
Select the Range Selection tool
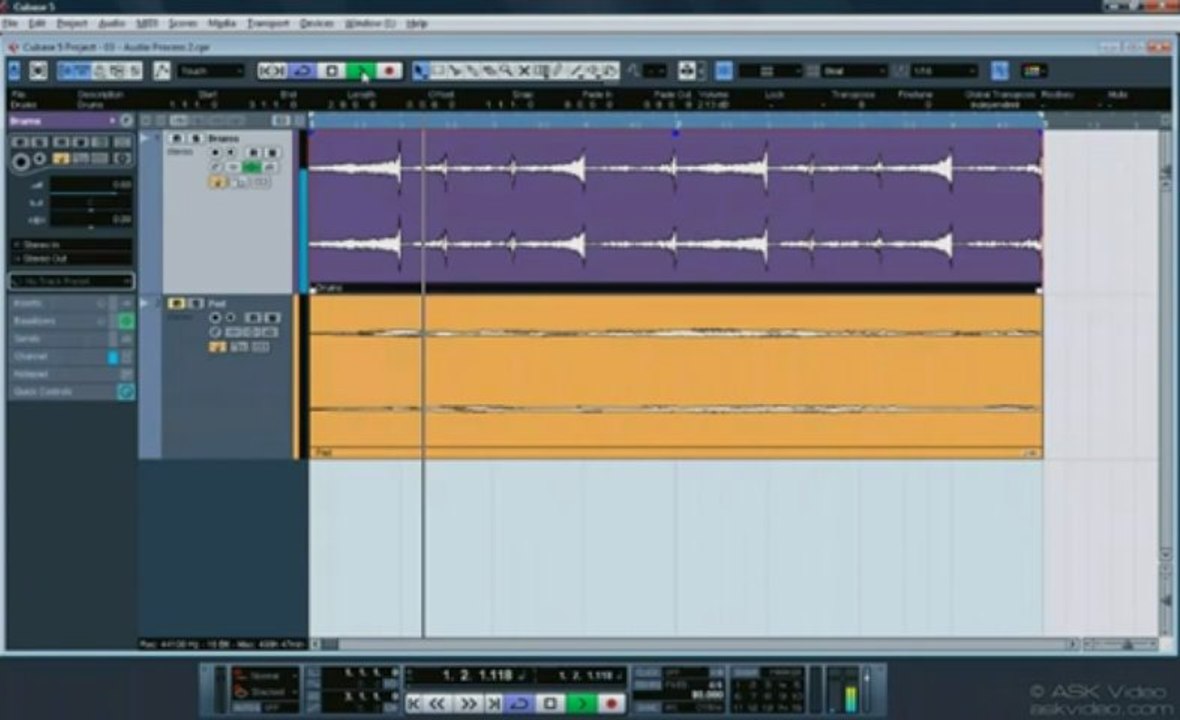437,71
